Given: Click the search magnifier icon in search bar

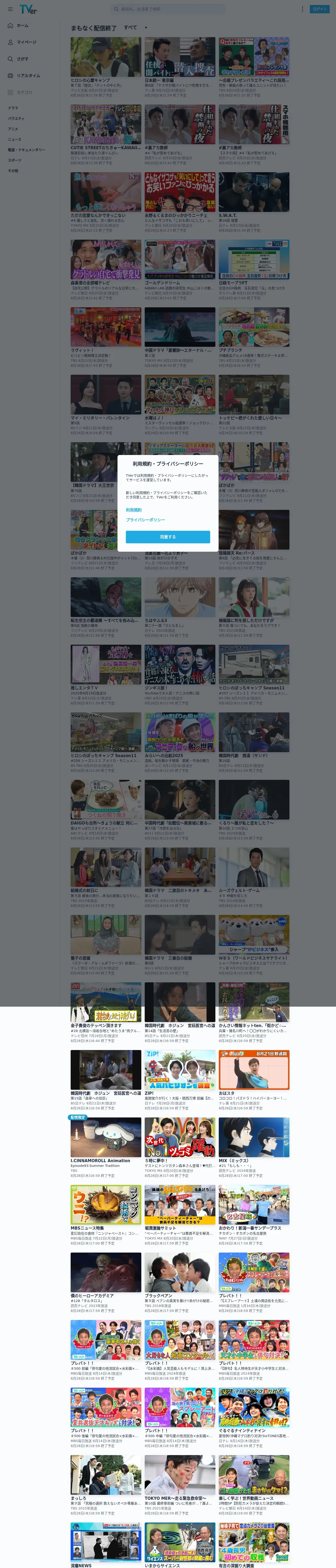Looking at the screenshot, I should 116,9.
